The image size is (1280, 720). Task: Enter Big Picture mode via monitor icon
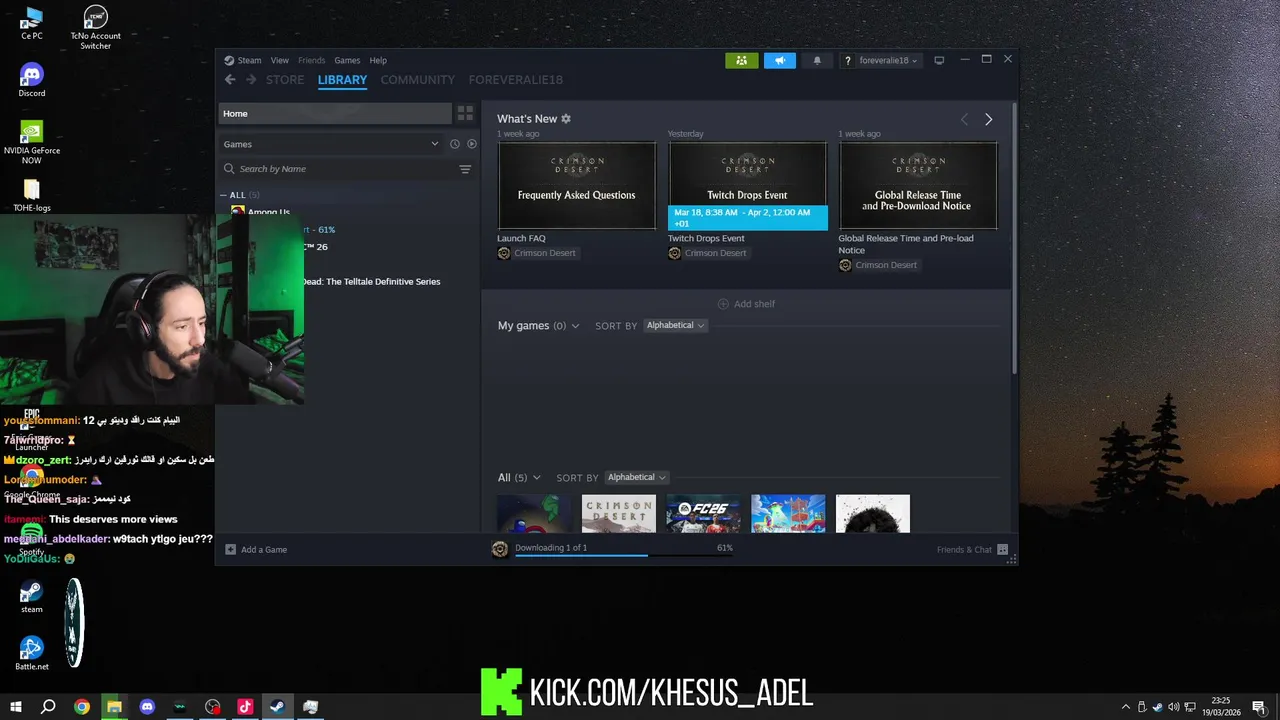(x=939, y=60)
